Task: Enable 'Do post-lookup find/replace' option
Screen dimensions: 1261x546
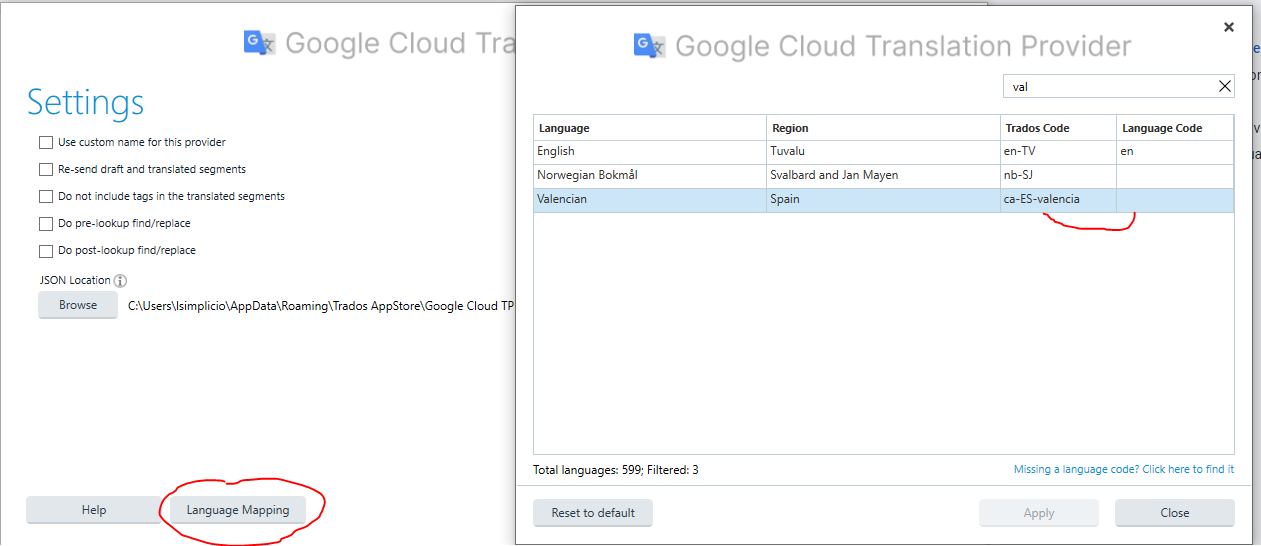Action: pyautogui.click(x=46, y=250)
